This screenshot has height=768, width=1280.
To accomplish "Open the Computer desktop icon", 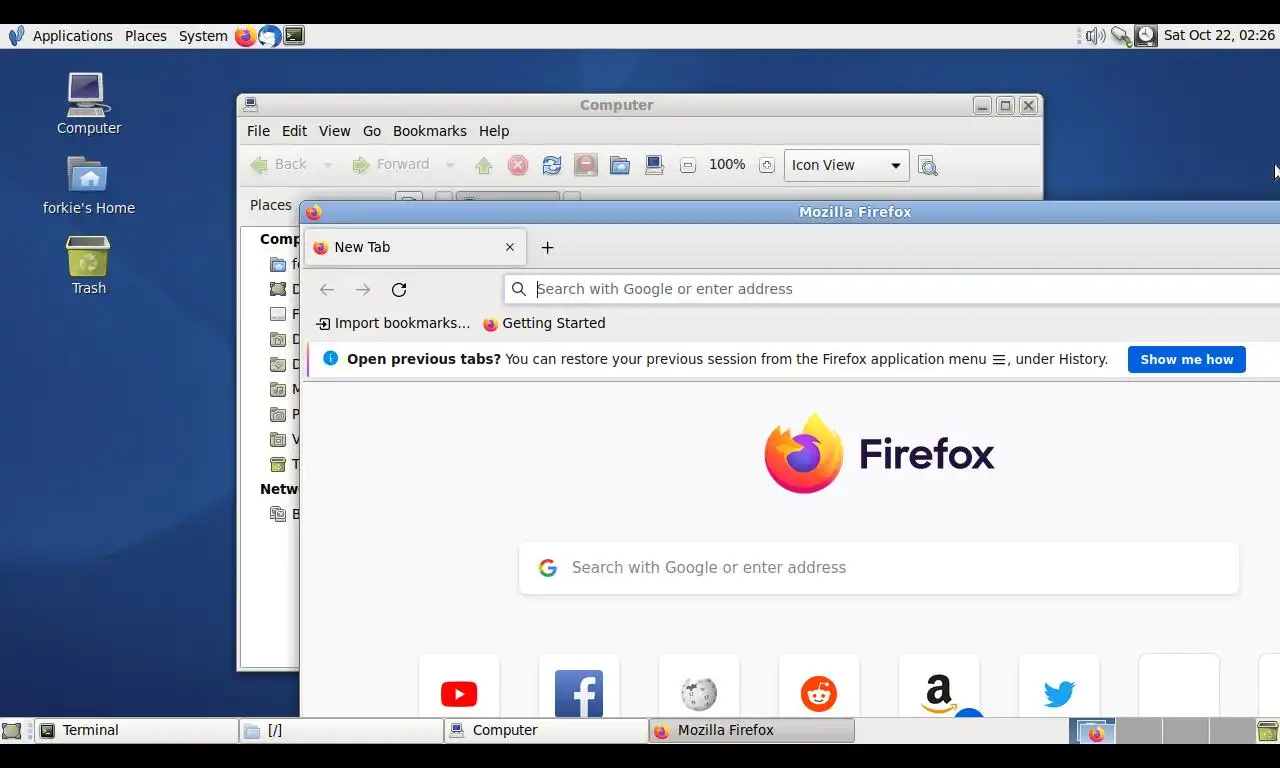I will (88, 103).
